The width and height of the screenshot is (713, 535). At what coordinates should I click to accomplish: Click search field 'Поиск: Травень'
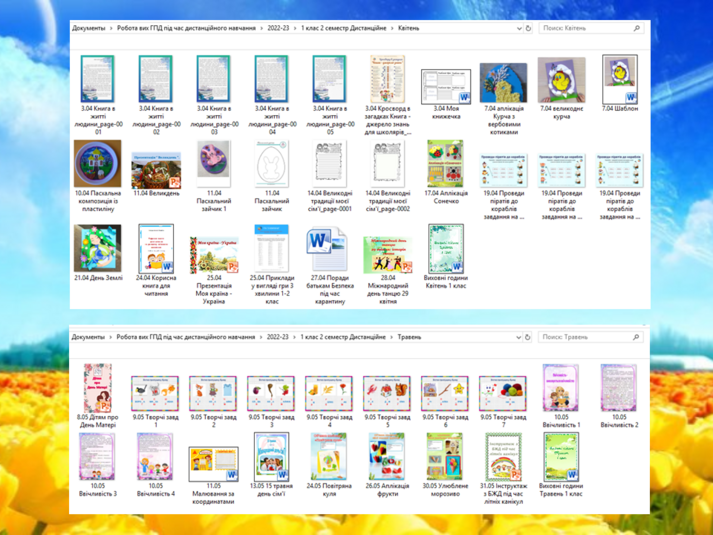point(591,337)
